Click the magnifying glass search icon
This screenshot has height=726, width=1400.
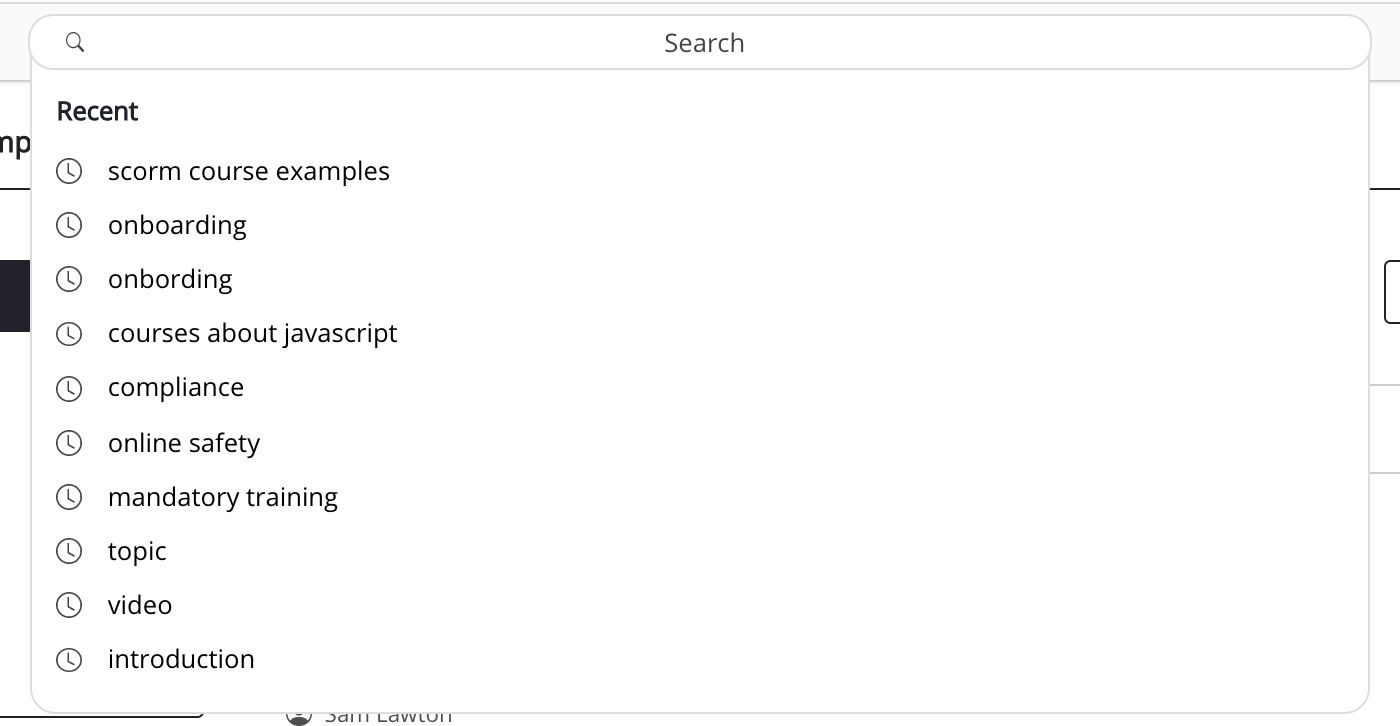(x=75, y=42)
